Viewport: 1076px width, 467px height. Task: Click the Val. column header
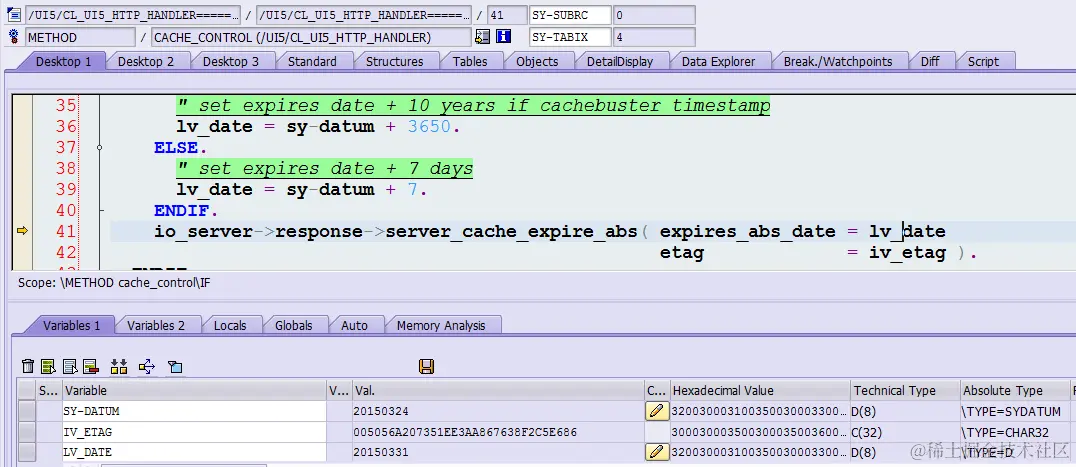(498, 390)
